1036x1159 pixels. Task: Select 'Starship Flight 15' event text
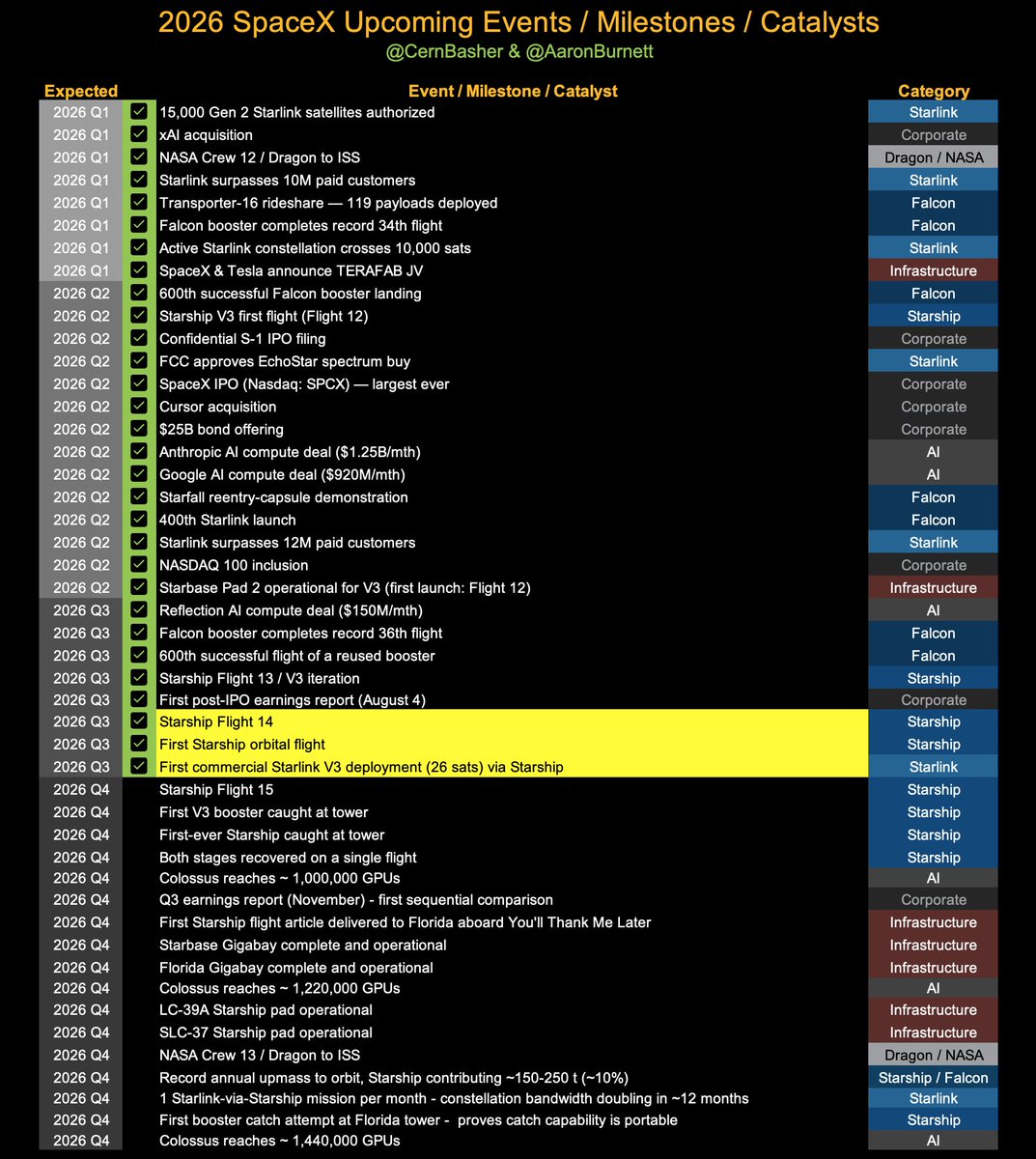(217, 789)
